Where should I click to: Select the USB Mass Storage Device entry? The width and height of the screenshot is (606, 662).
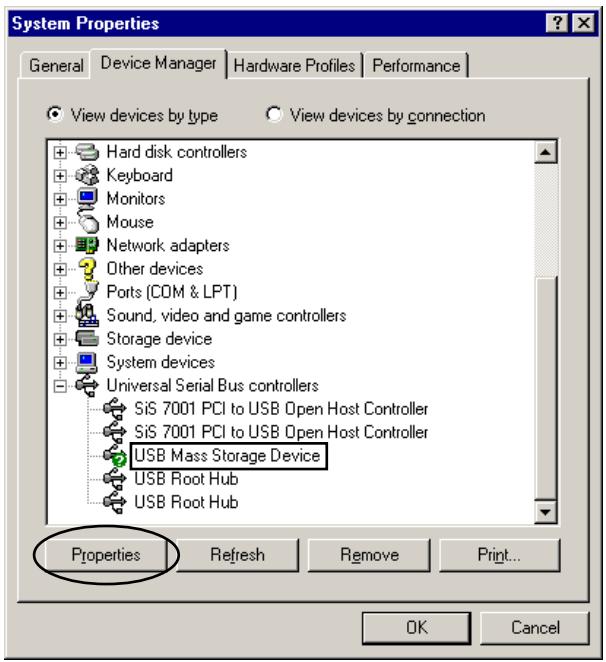pos(228,456)
